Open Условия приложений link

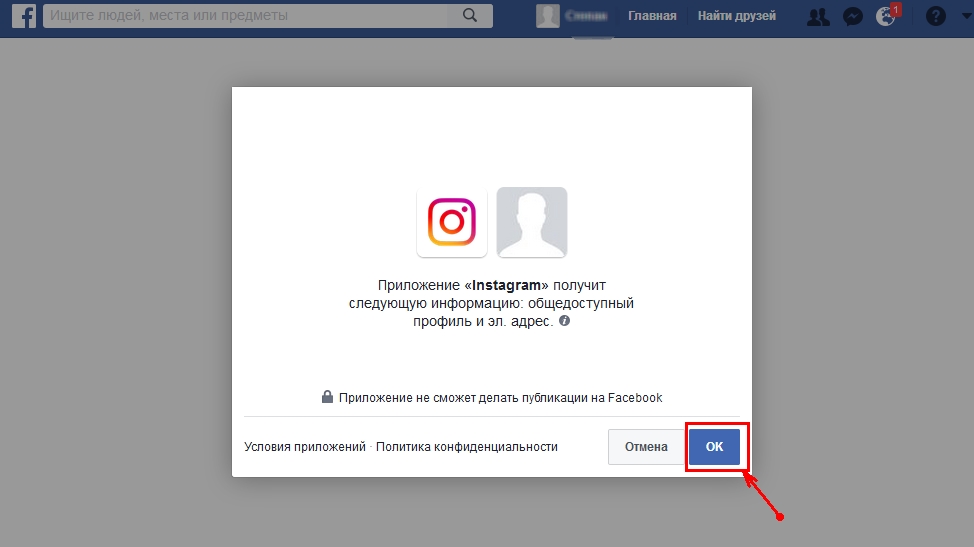click(x=305, y=447)
